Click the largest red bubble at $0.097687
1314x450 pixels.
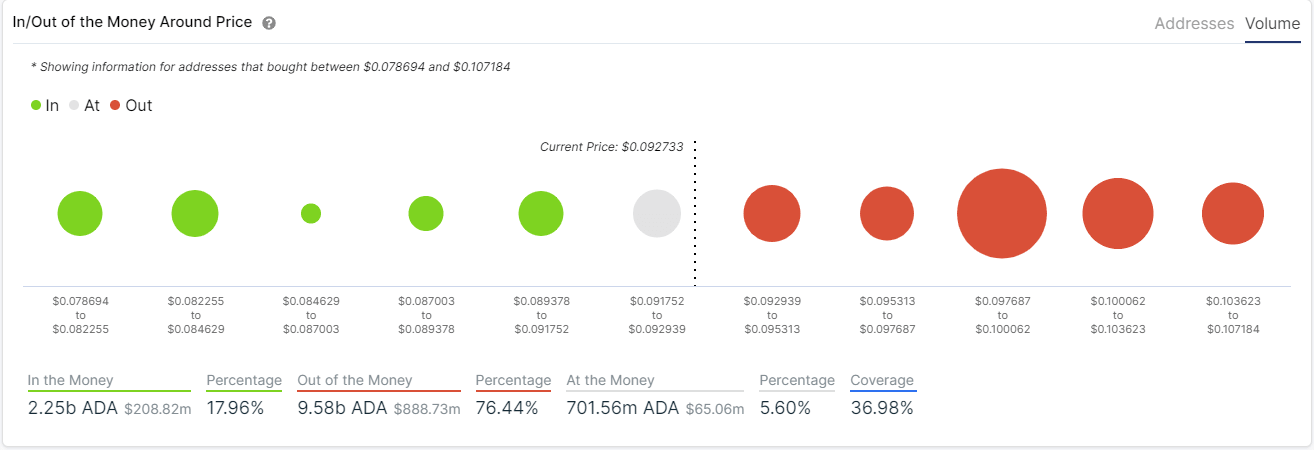1002,214
